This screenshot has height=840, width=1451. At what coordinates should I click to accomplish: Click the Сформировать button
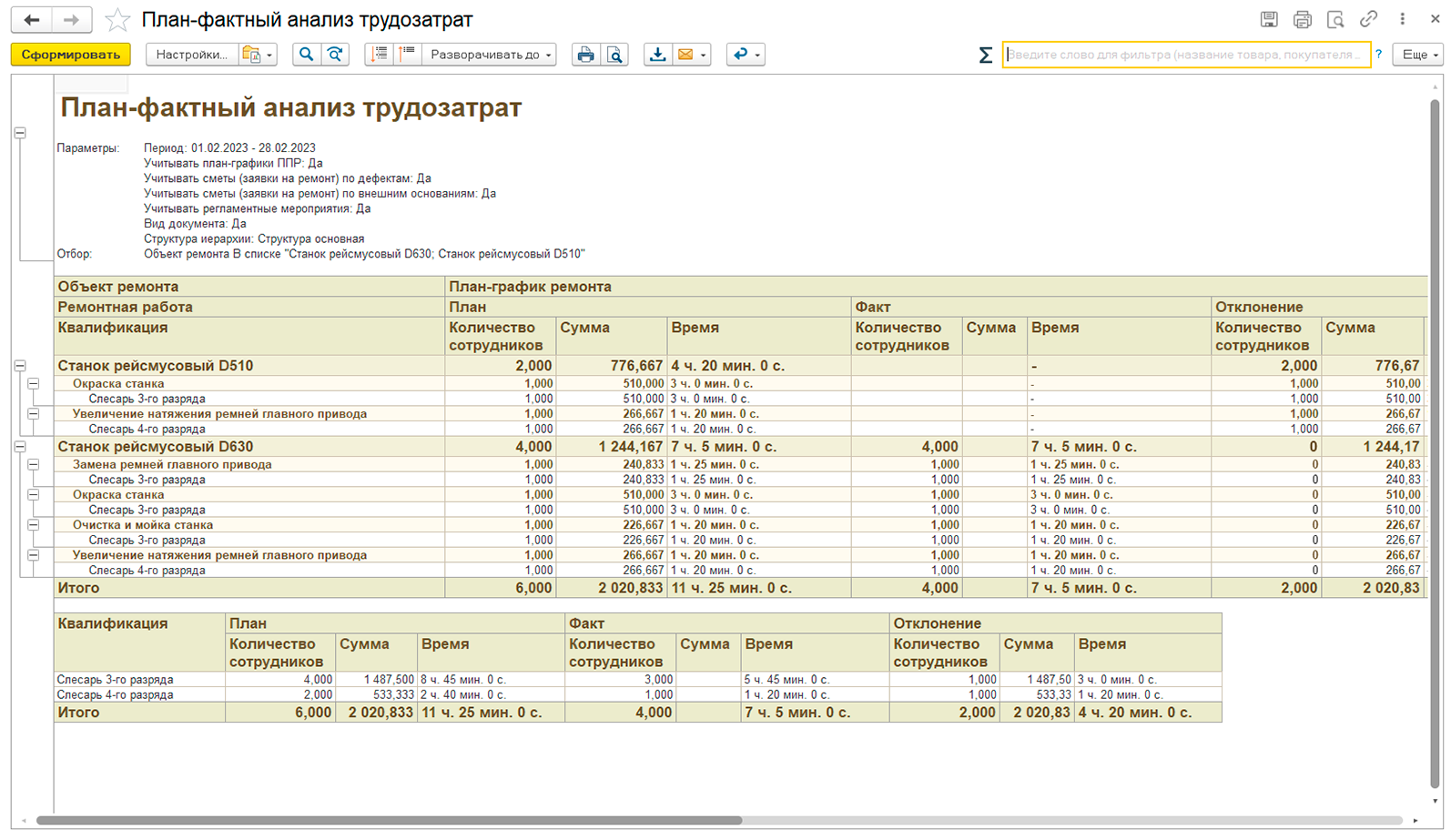pyautogui.click(x=71, y=55)
